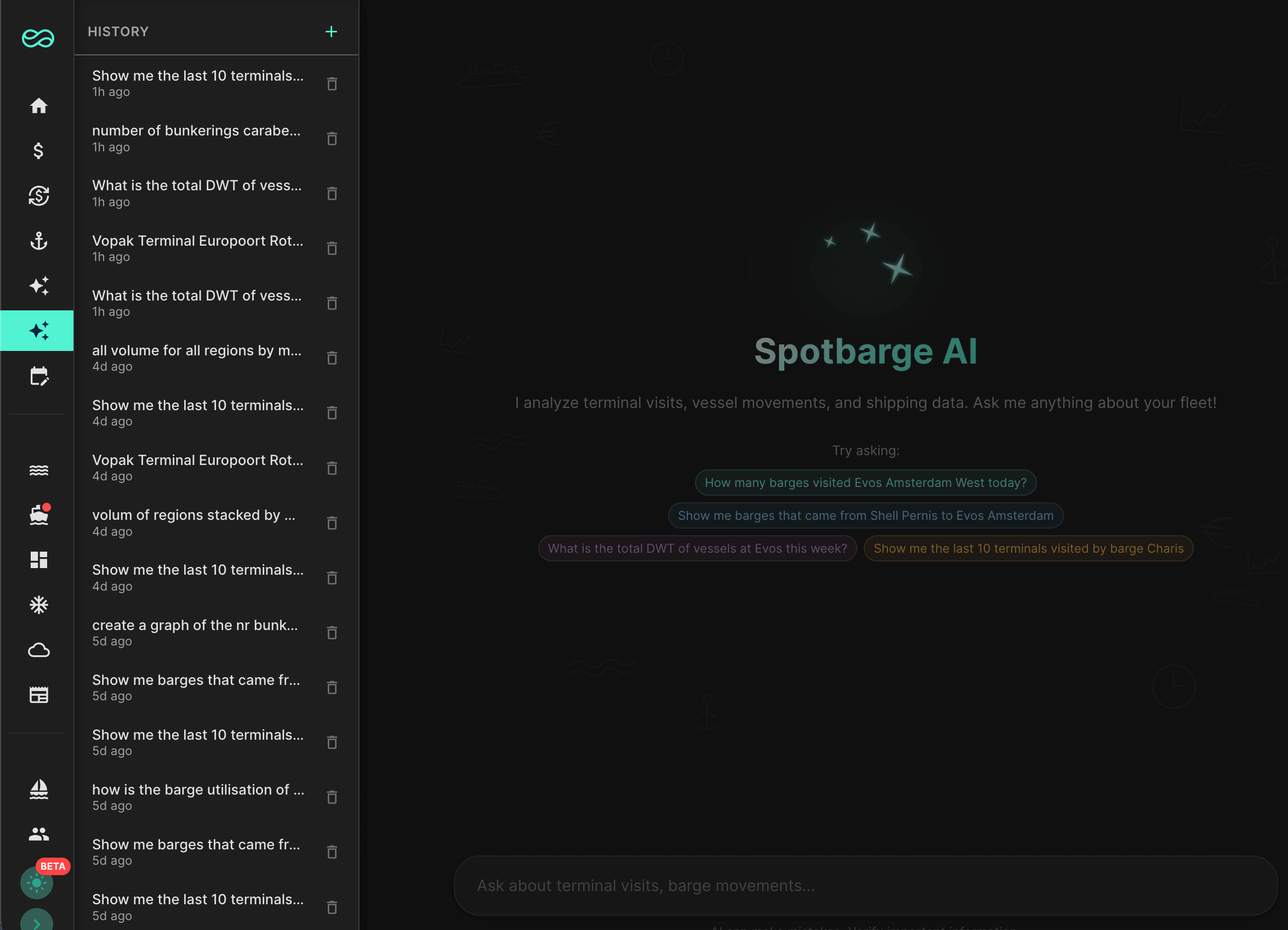
Task: Delete the first 'Show me the last 10 terminals' chat from 1h ago
Action: pos(332,83)
